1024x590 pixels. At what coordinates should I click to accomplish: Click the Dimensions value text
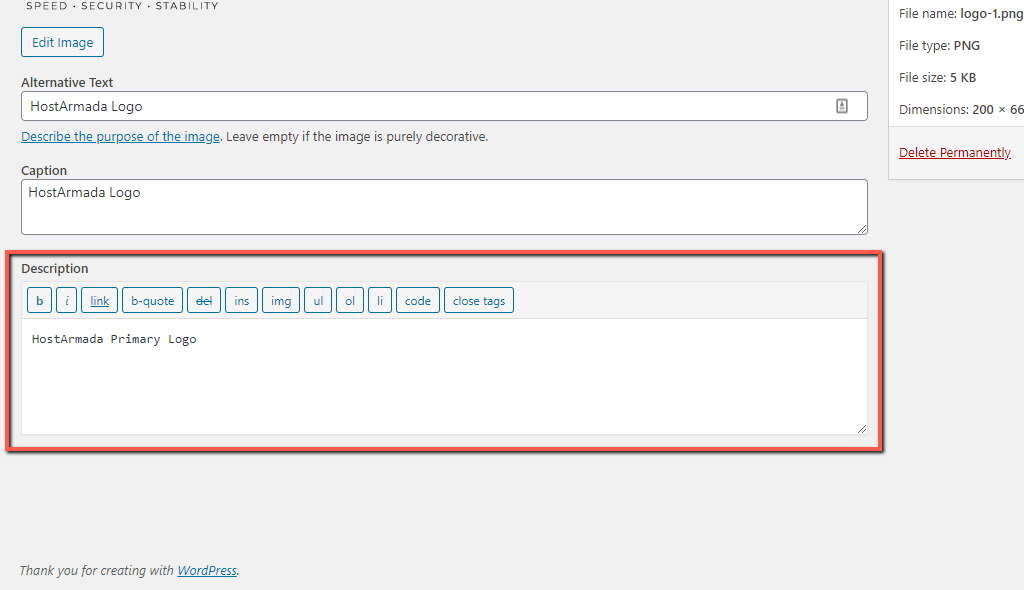997,110
